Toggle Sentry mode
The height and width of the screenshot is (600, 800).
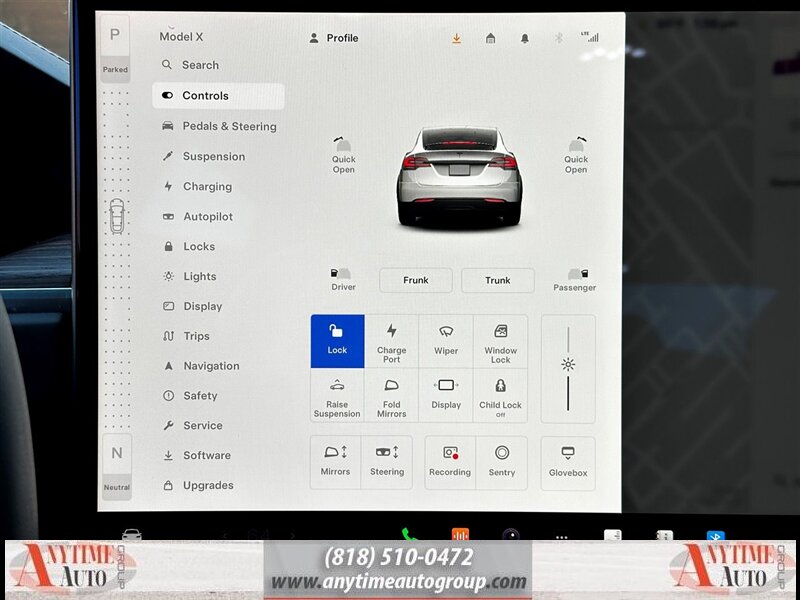pos(502,463)
